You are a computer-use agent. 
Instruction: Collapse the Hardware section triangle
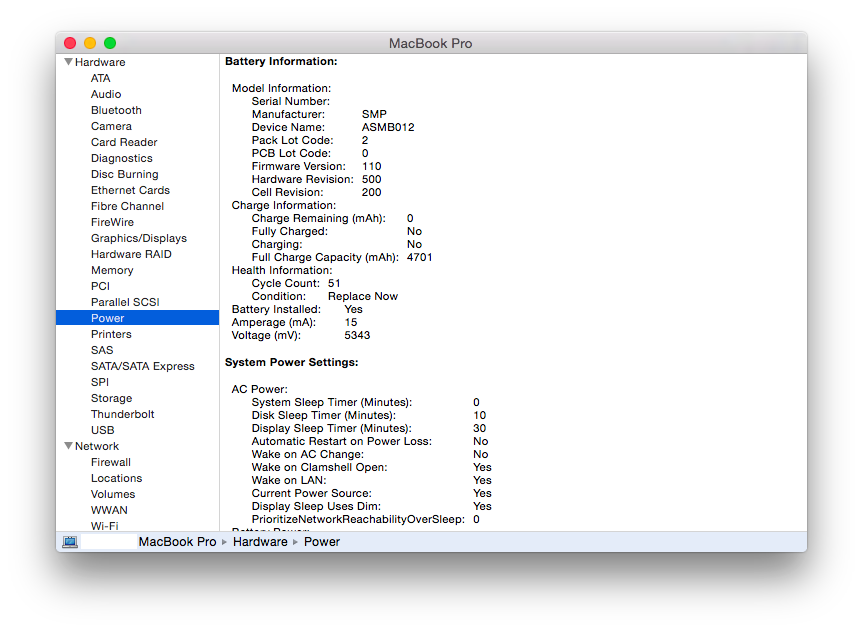(x=68, y=62)
